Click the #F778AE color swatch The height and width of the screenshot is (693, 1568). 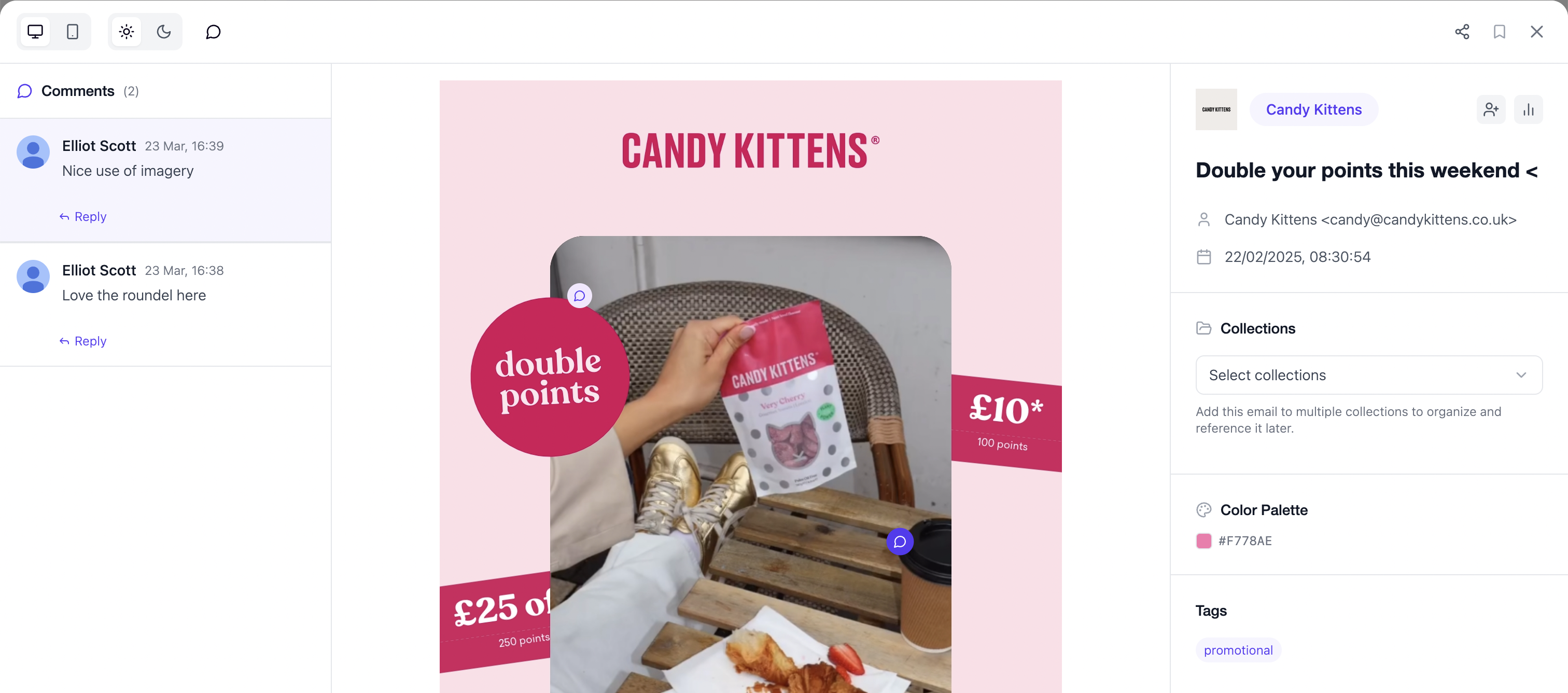(1203, 541)
